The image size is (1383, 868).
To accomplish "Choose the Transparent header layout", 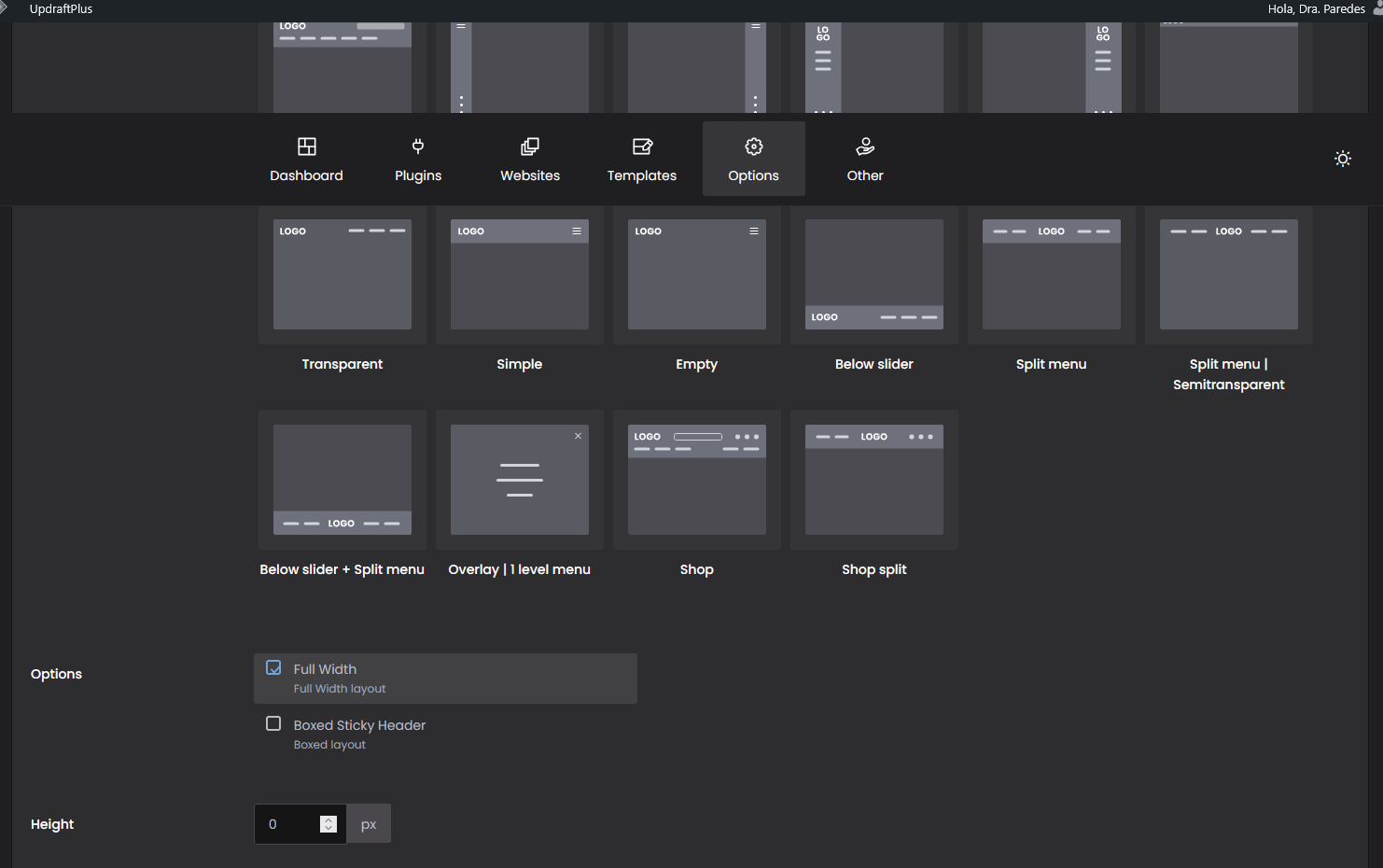I will tap(342, 275).
